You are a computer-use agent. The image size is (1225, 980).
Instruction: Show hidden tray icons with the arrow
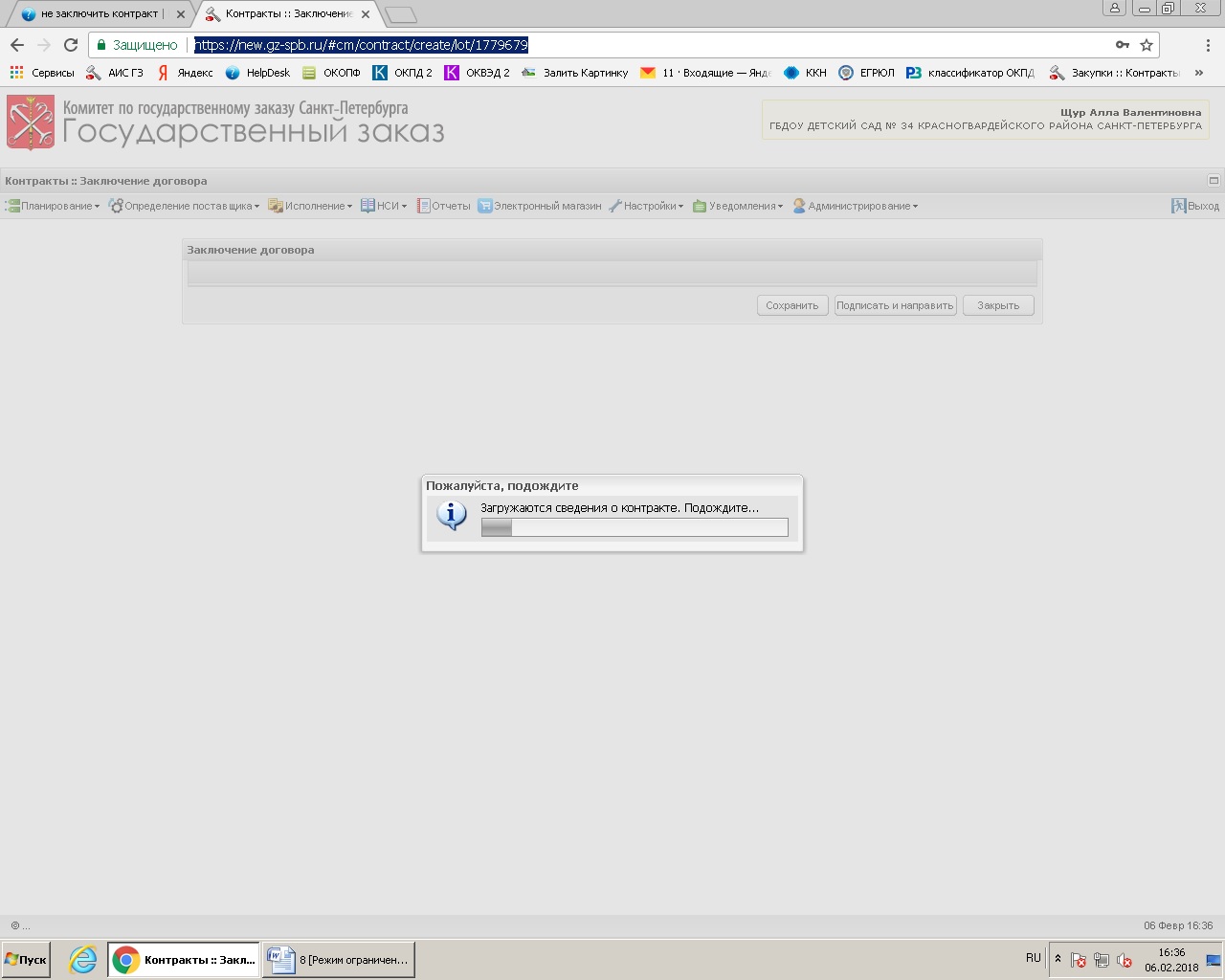point(1058,958)
